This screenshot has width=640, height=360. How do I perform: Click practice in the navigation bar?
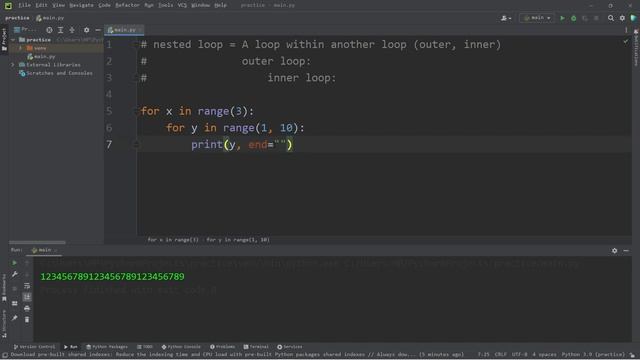[x=17, y=18]
